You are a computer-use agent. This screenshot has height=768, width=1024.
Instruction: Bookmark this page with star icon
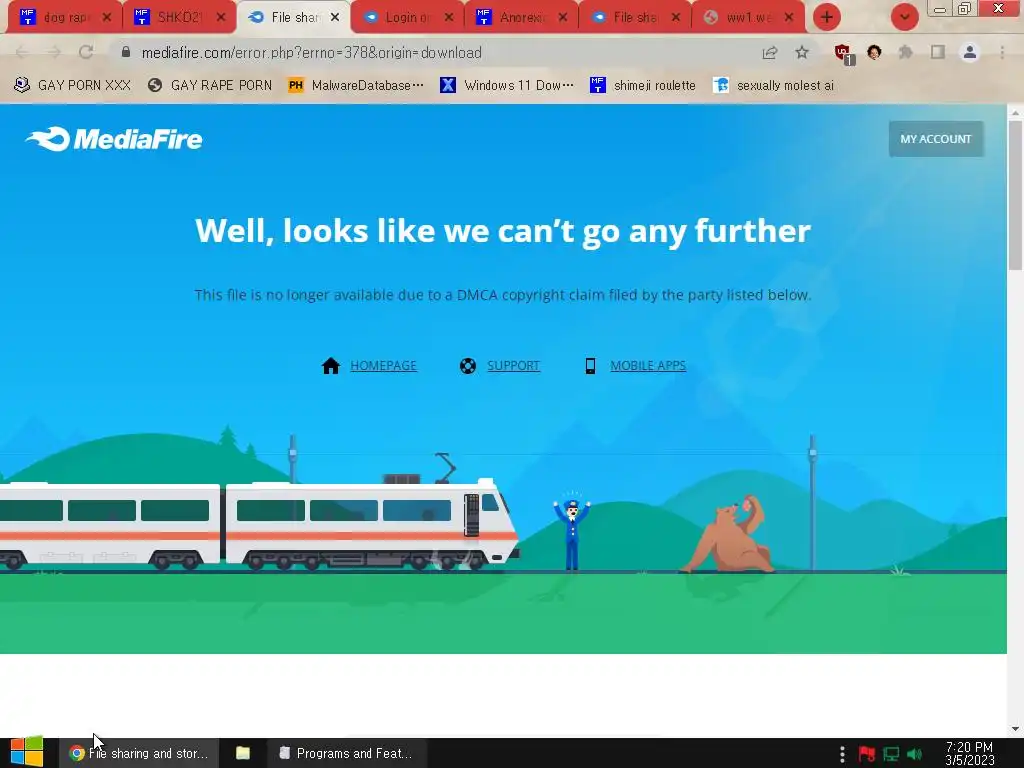[802, 52]
